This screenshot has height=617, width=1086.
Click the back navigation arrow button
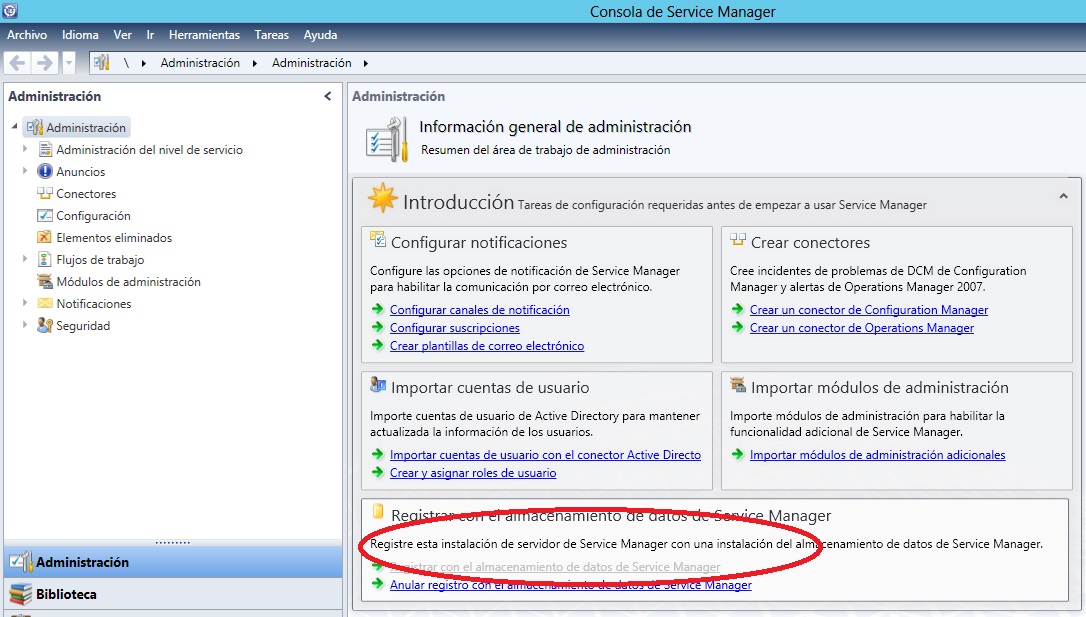pyautogui.click(x=17, y=63)
